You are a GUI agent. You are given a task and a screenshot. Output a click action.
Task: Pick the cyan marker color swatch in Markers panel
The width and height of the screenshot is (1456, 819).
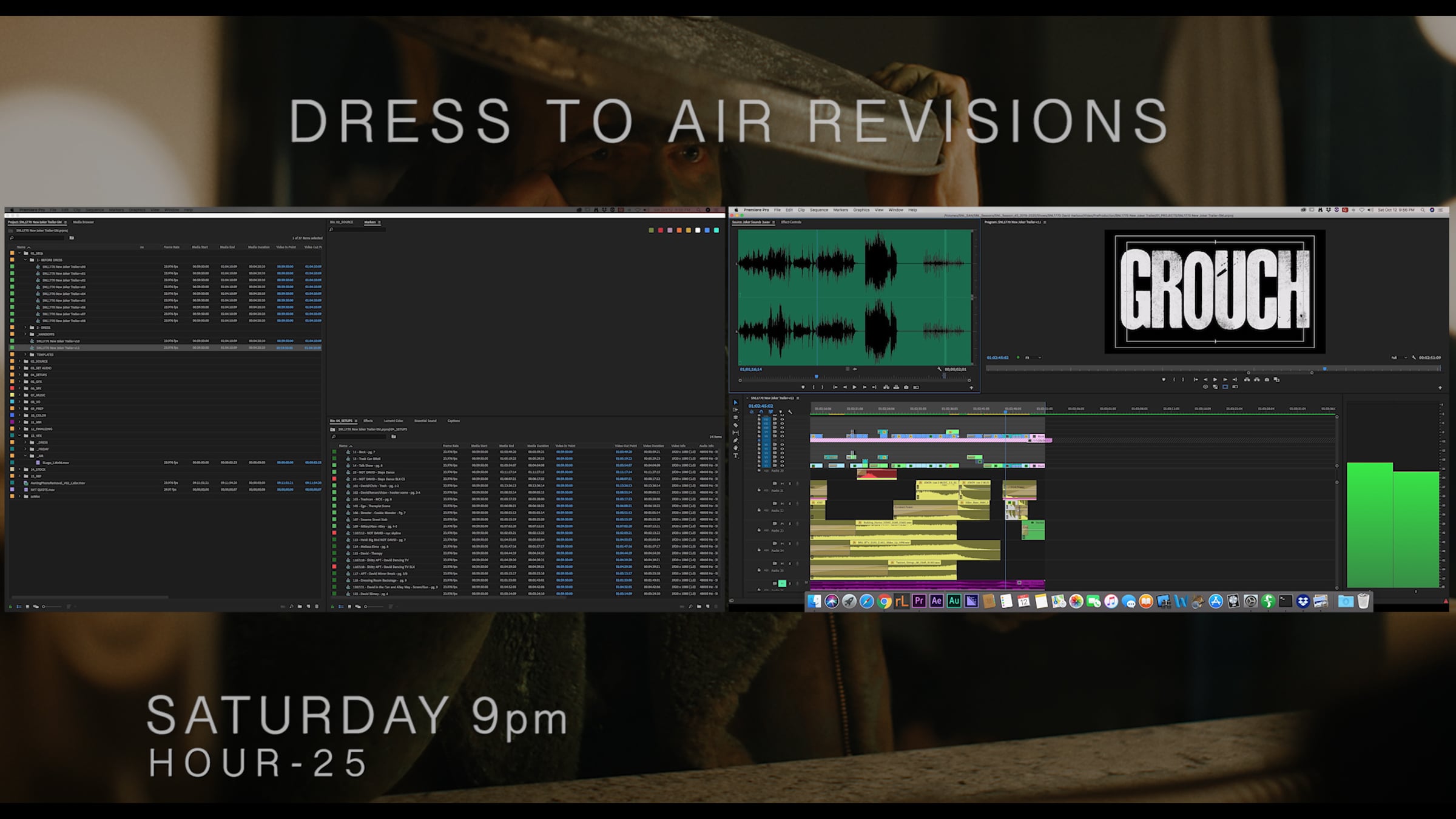click(716, 230)
